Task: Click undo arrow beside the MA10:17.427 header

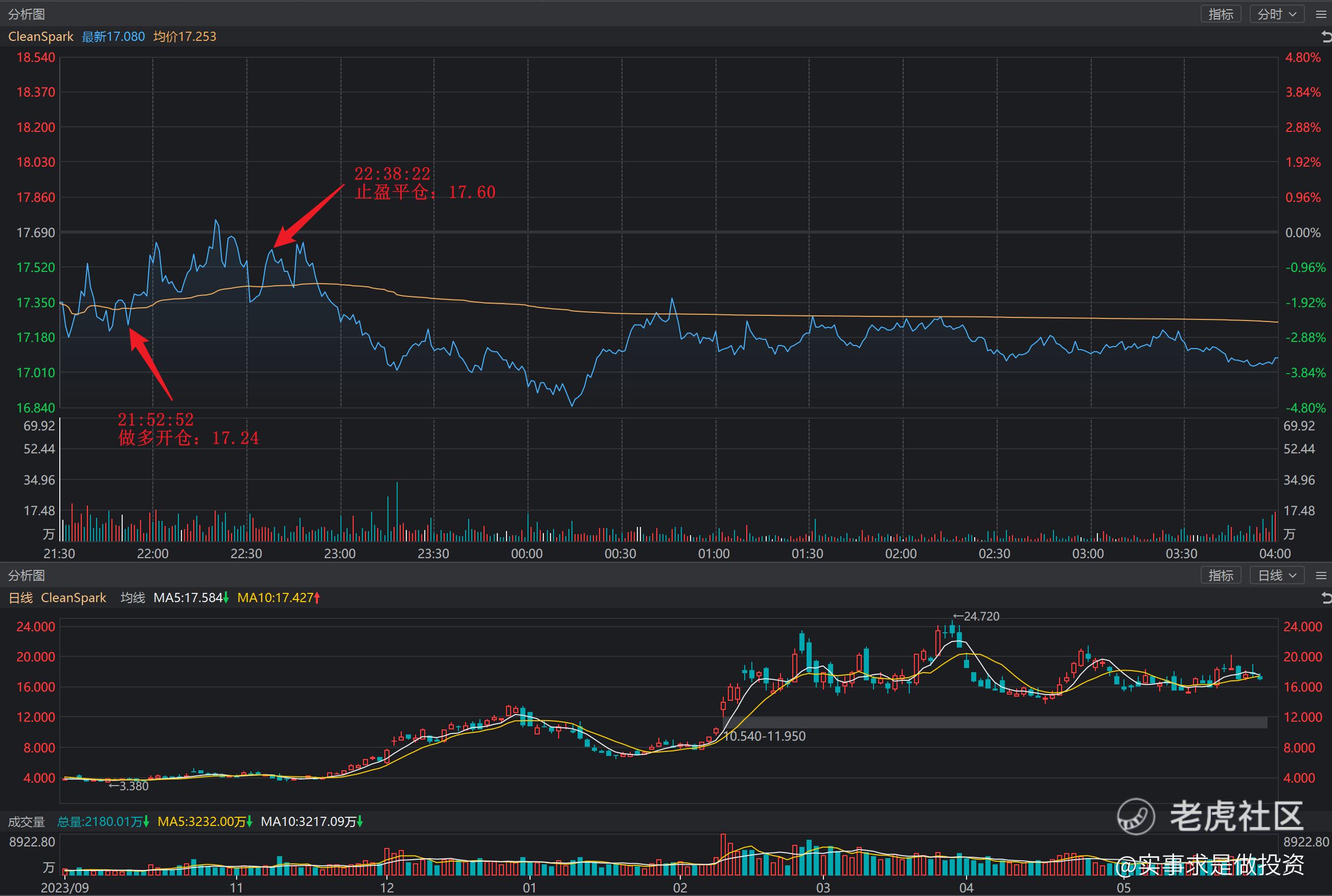Action: pyautogui.click(x=1326, y=598)
